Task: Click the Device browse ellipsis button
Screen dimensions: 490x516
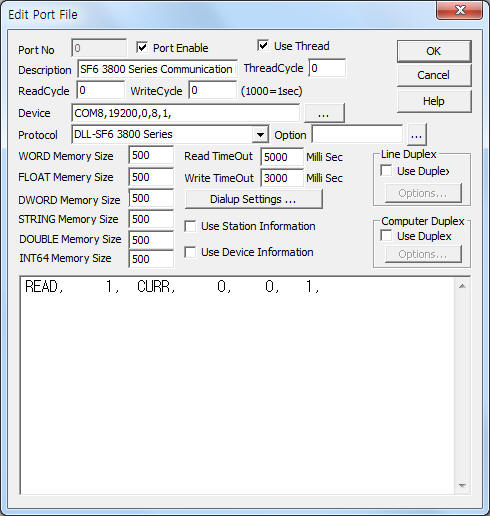Action: (324, 113)
